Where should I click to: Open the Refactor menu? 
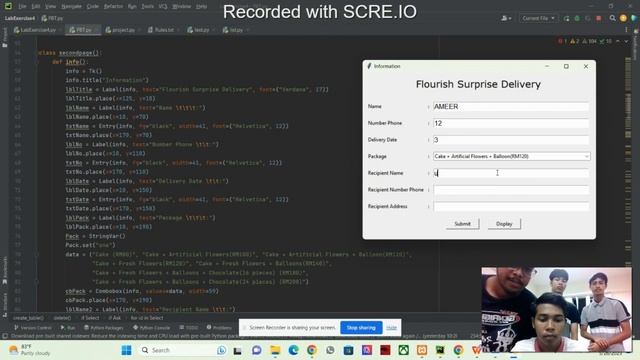click(113, 6)
